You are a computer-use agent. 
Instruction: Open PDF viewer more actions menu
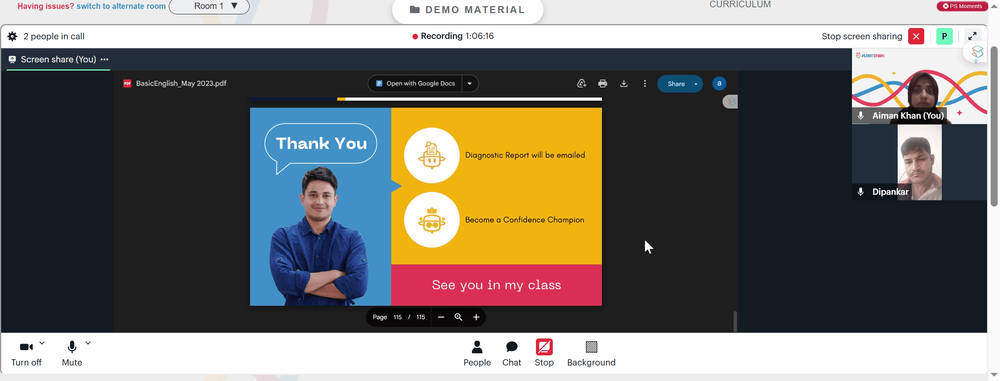[x=645, y=84]
